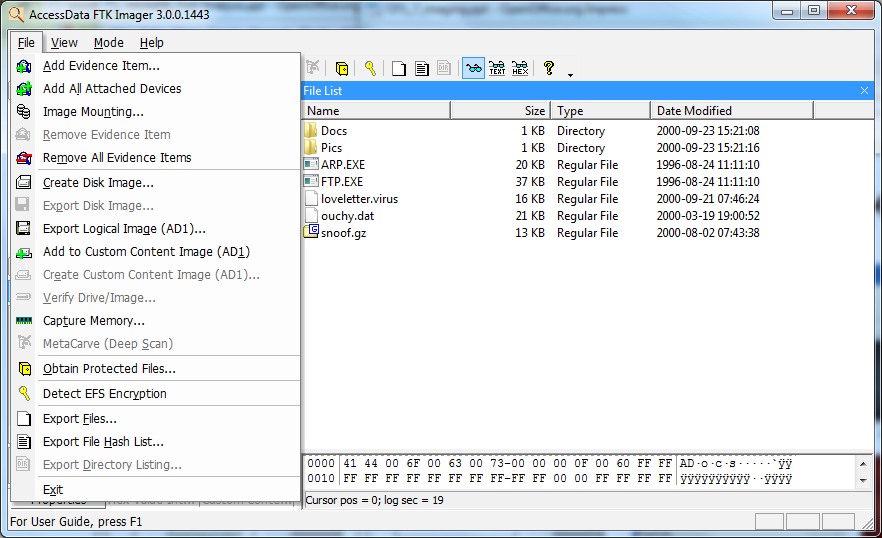This screenshot has width=882, height=538.
Task: Click the 37 KB size cell
Action: pyautogui.click(x=530, y=182)
